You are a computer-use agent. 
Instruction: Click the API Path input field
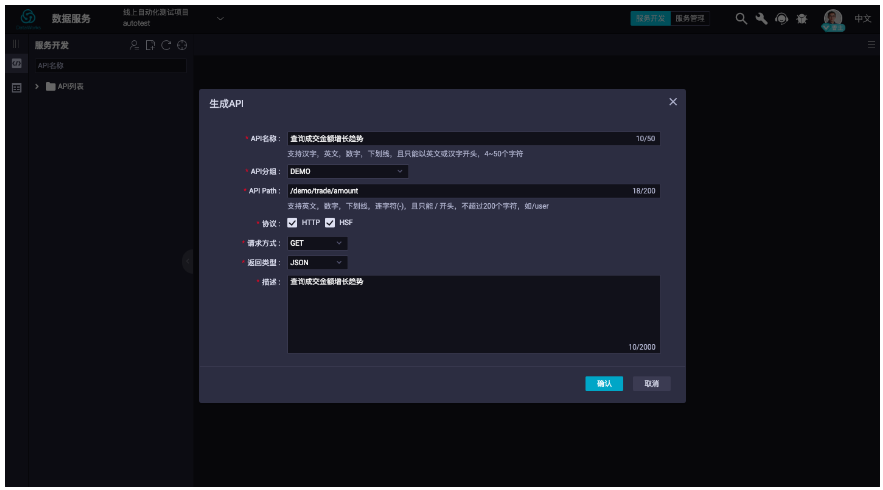pyautogui.click(x=474, y=191)
